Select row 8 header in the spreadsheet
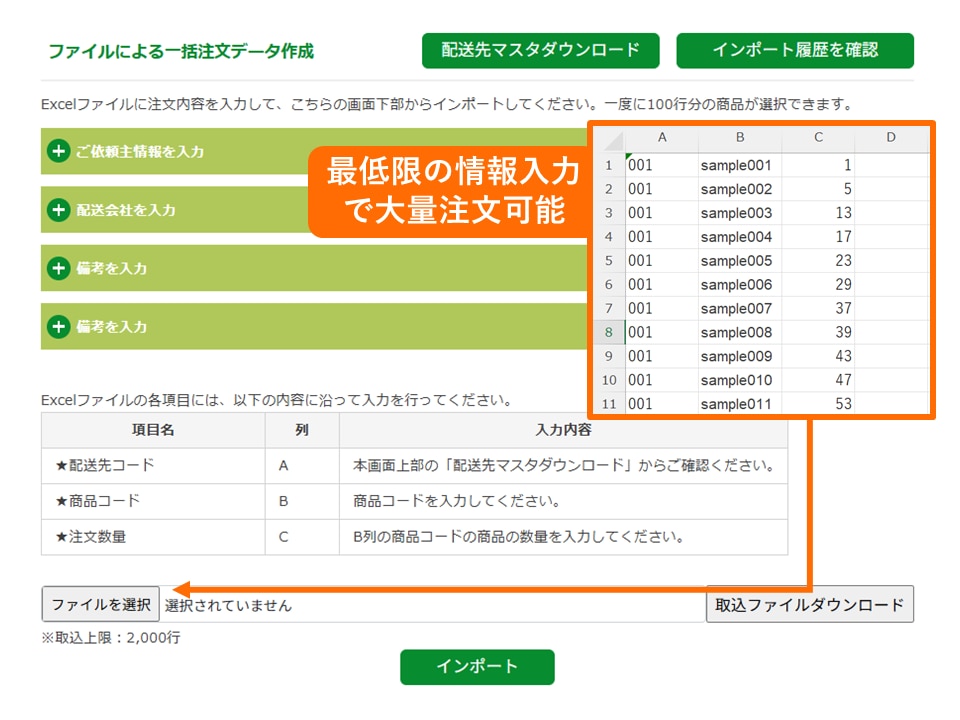Image resolution: width=960 pixels, height=720 pixels. coord(609,332)
